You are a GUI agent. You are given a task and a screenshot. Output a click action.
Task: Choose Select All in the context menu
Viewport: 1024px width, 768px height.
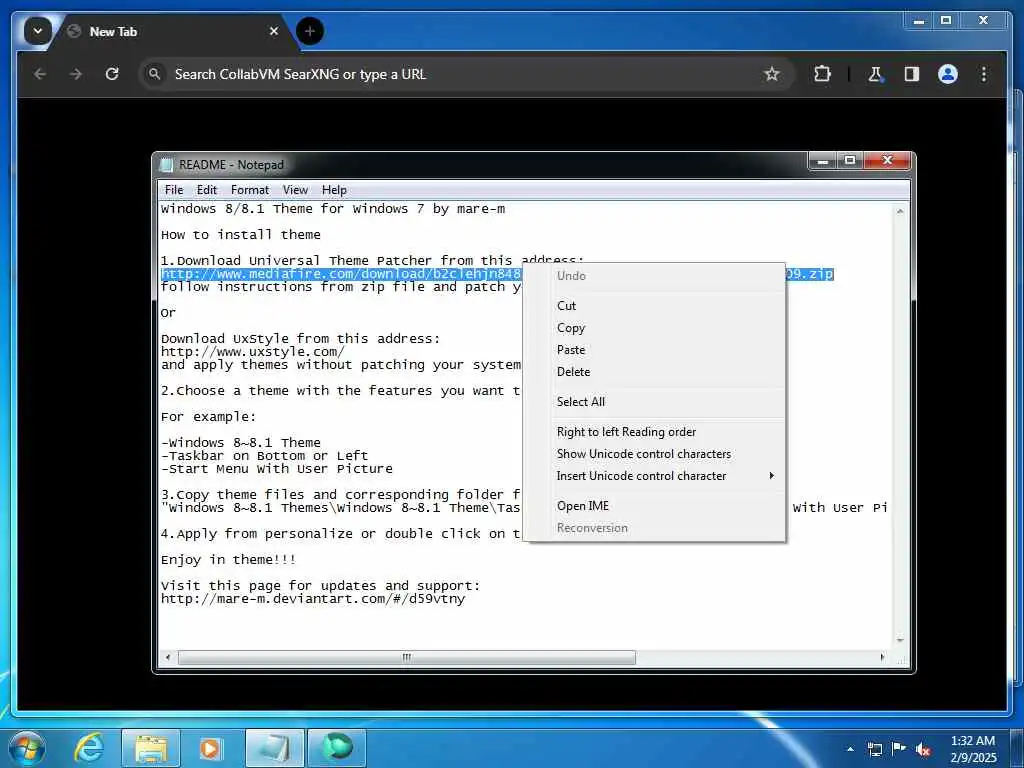(x=654, y=402)
